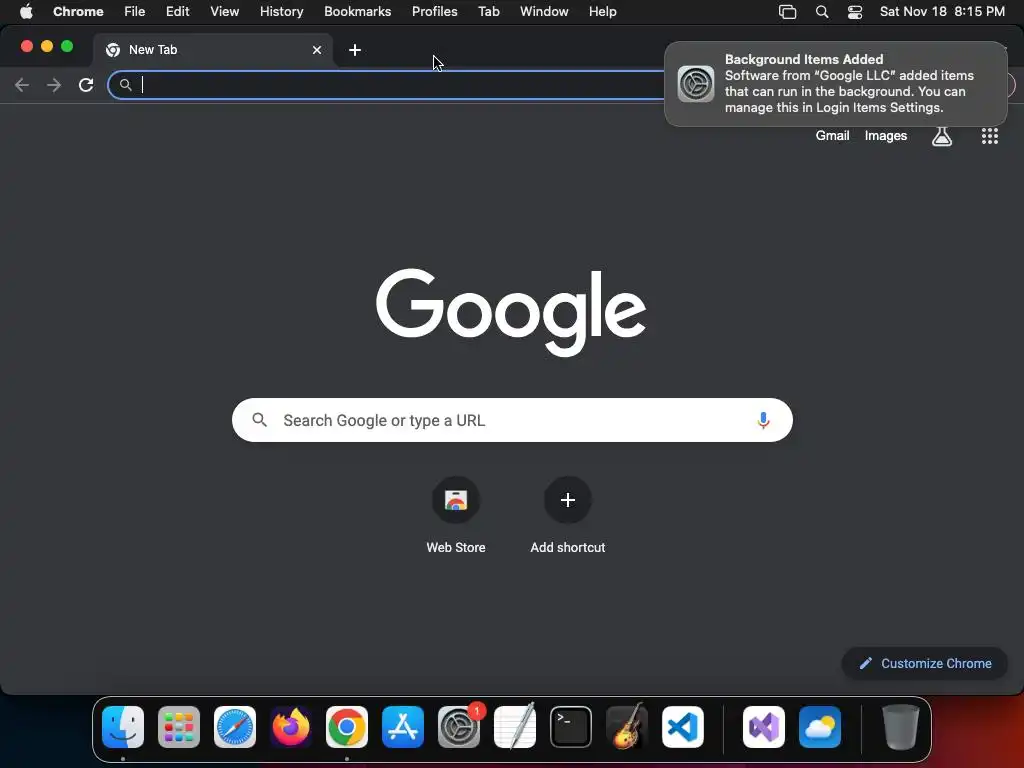Click the forward navigation arrow
The height and width of the screenshot is (768, 1024).
point(54,85)
